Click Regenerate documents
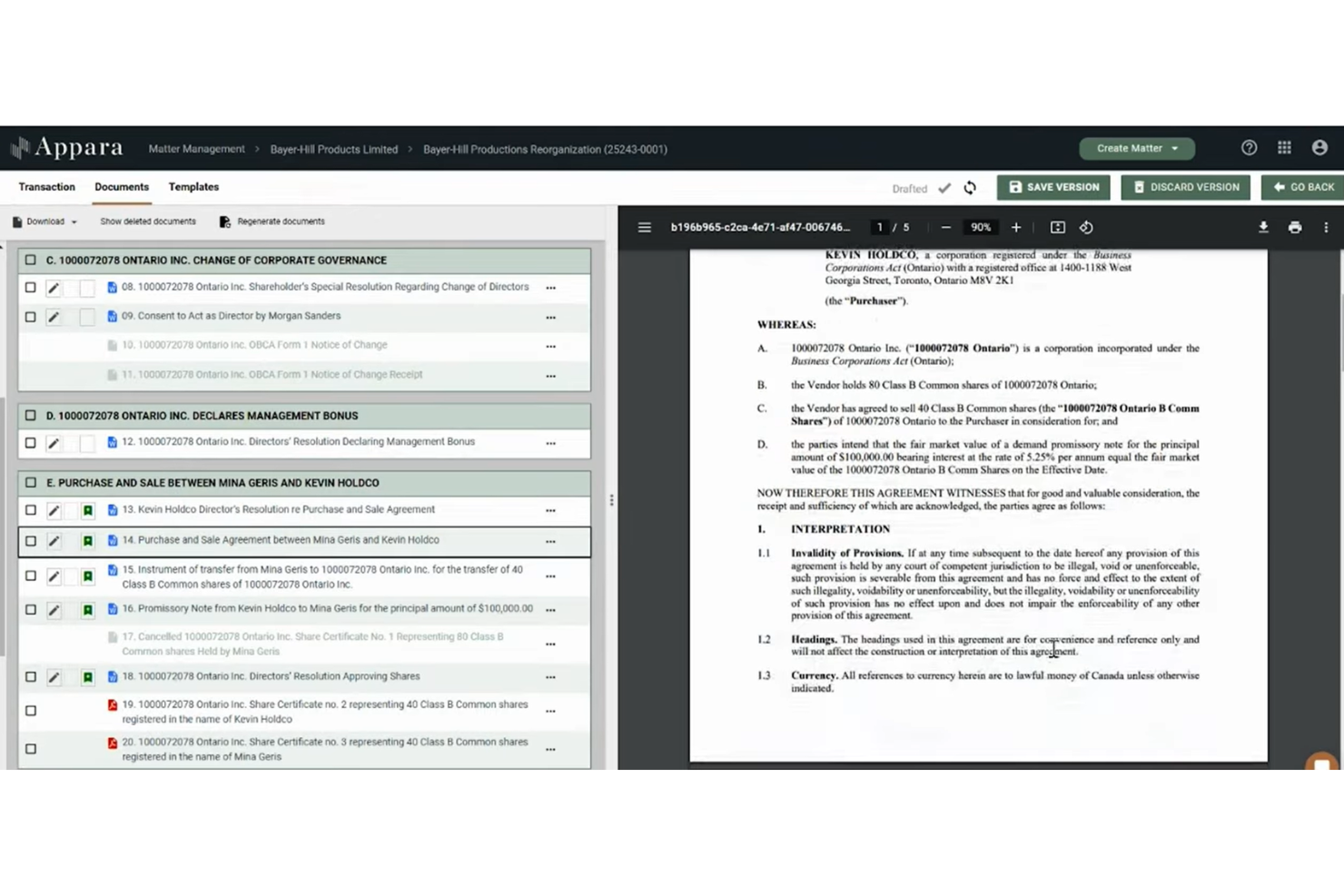The width and height of the screenshot is (1344, 896). (272, 222)
